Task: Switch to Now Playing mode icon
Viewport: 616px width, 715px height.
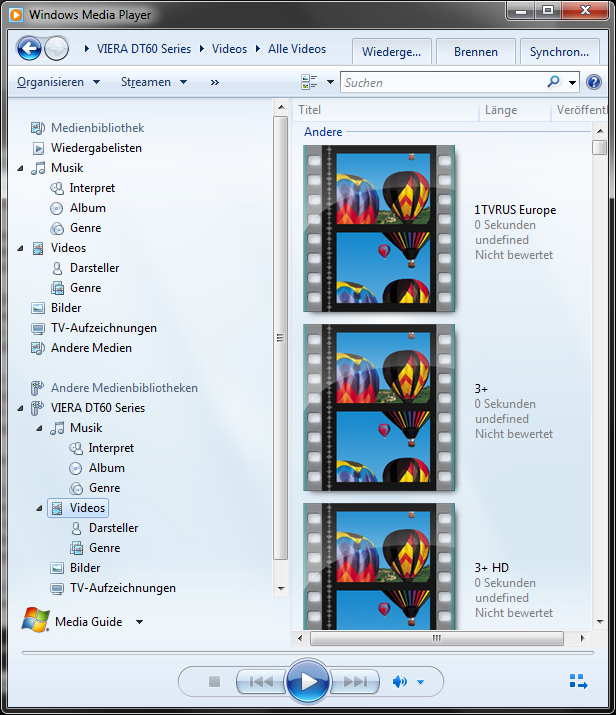Action: (x=579, y=682)
